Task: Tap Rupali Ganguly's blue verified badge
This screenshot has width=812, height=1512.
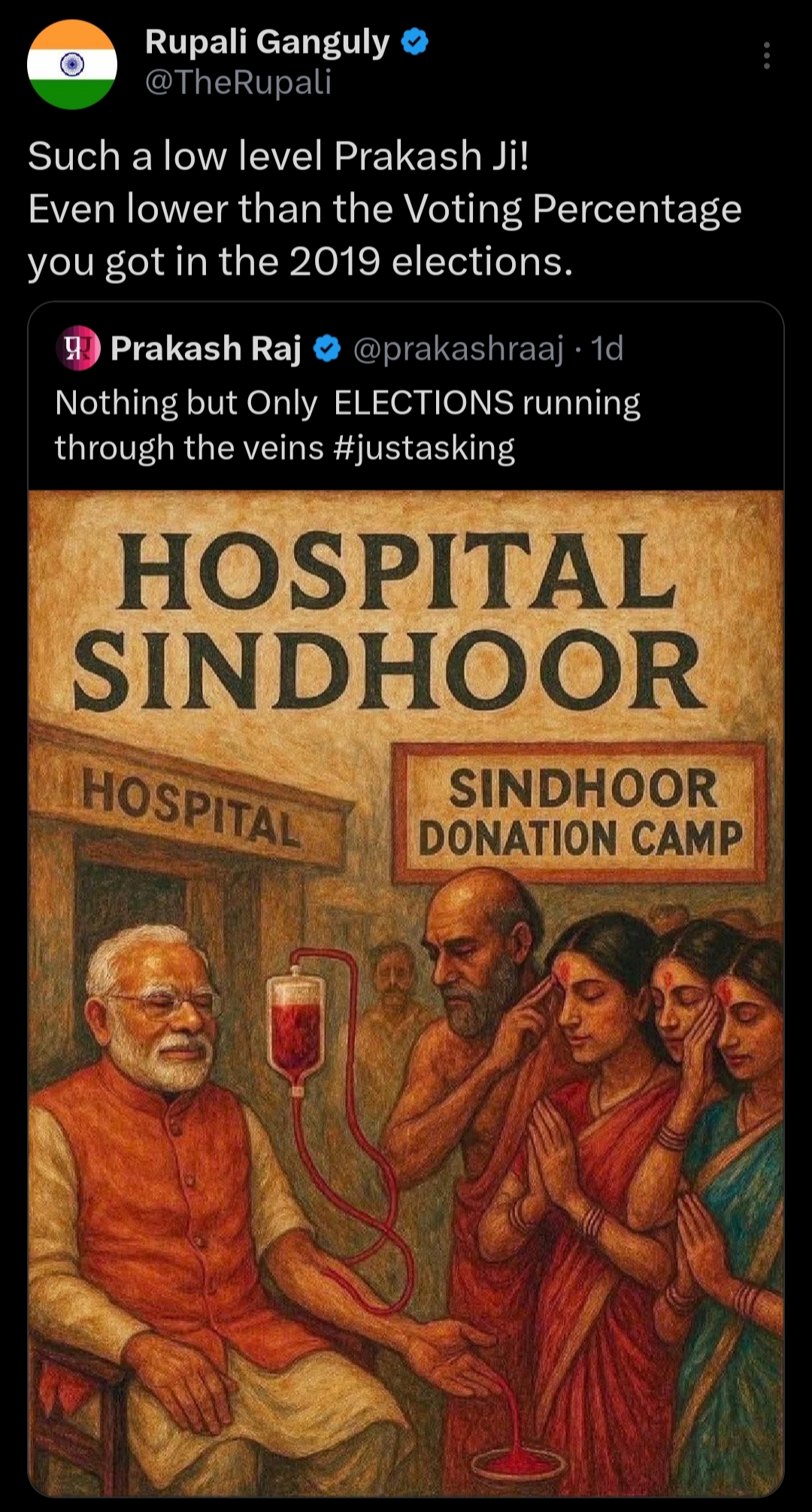Action: click(x=415, y=41)
